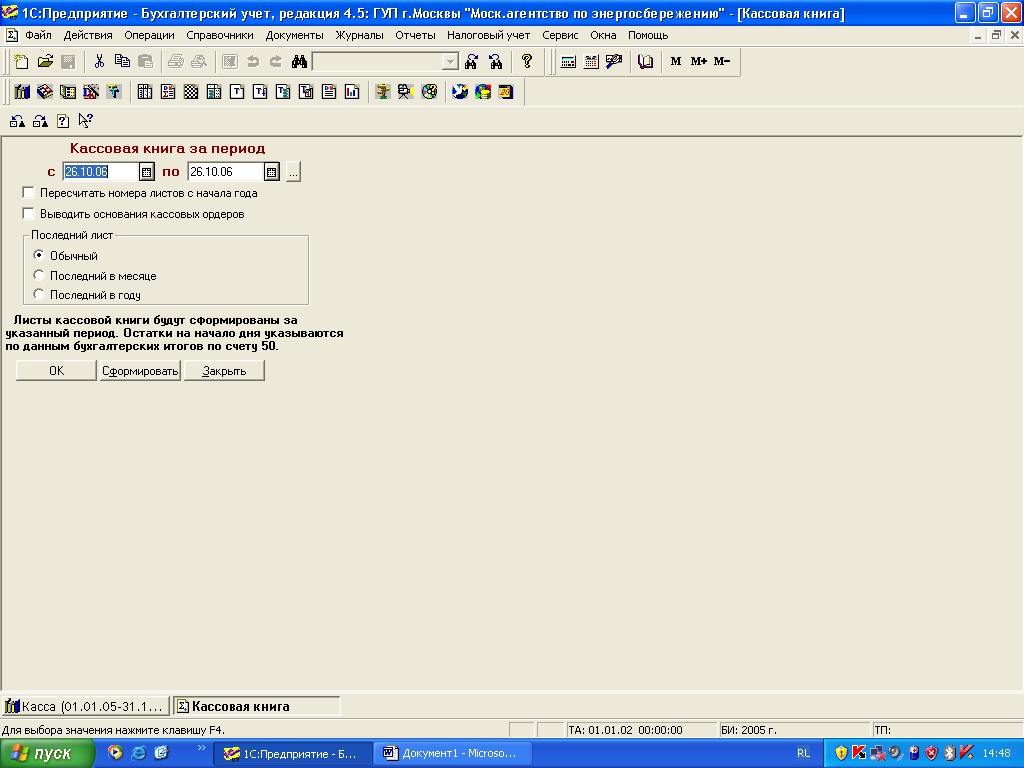Click the movie camera toolbar icon
This screenshot has width=1024, height=768.
[406, 92]
